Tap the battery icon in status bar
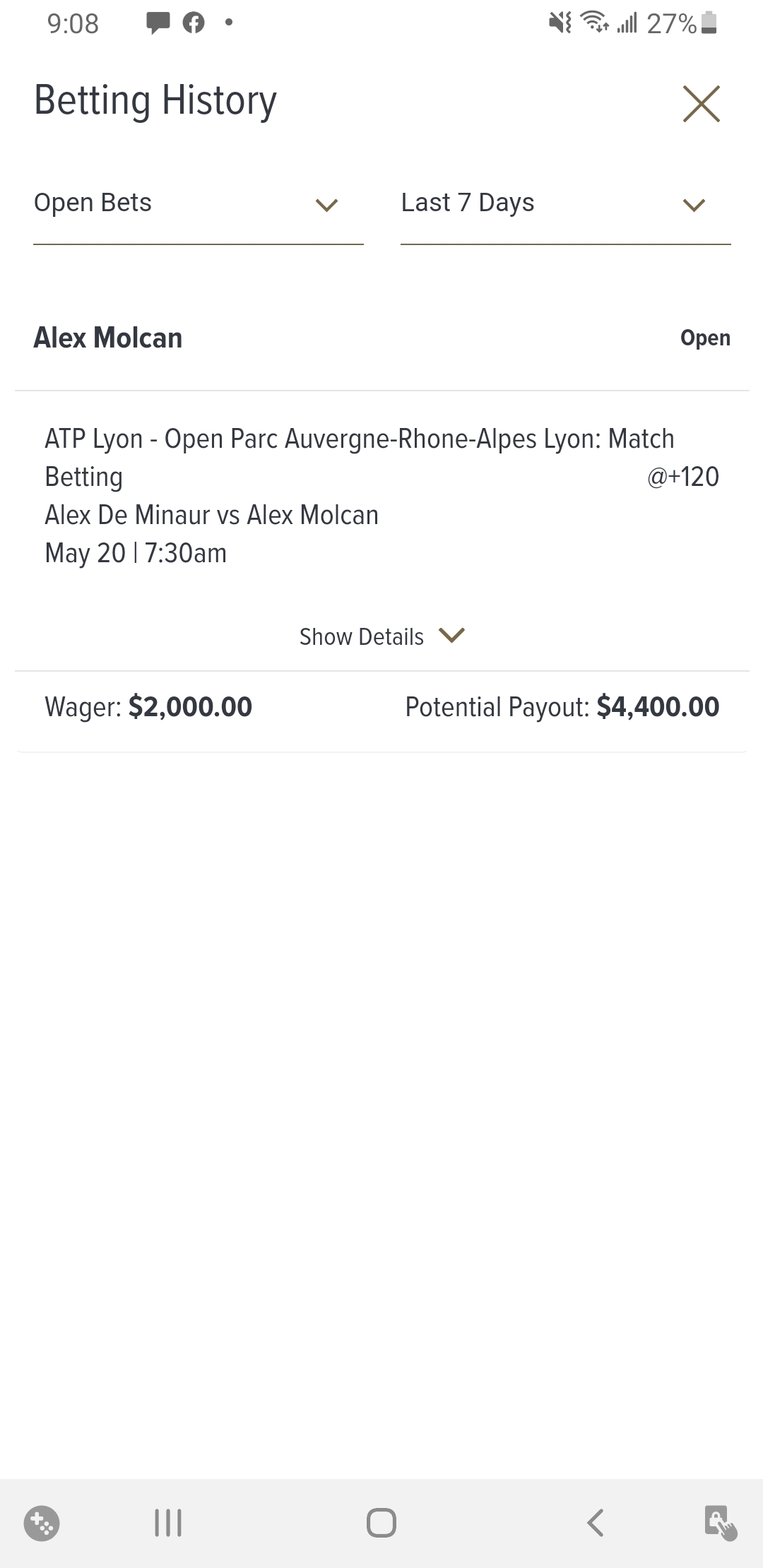This screenshot has height=1568, width=763. [711, 23]
